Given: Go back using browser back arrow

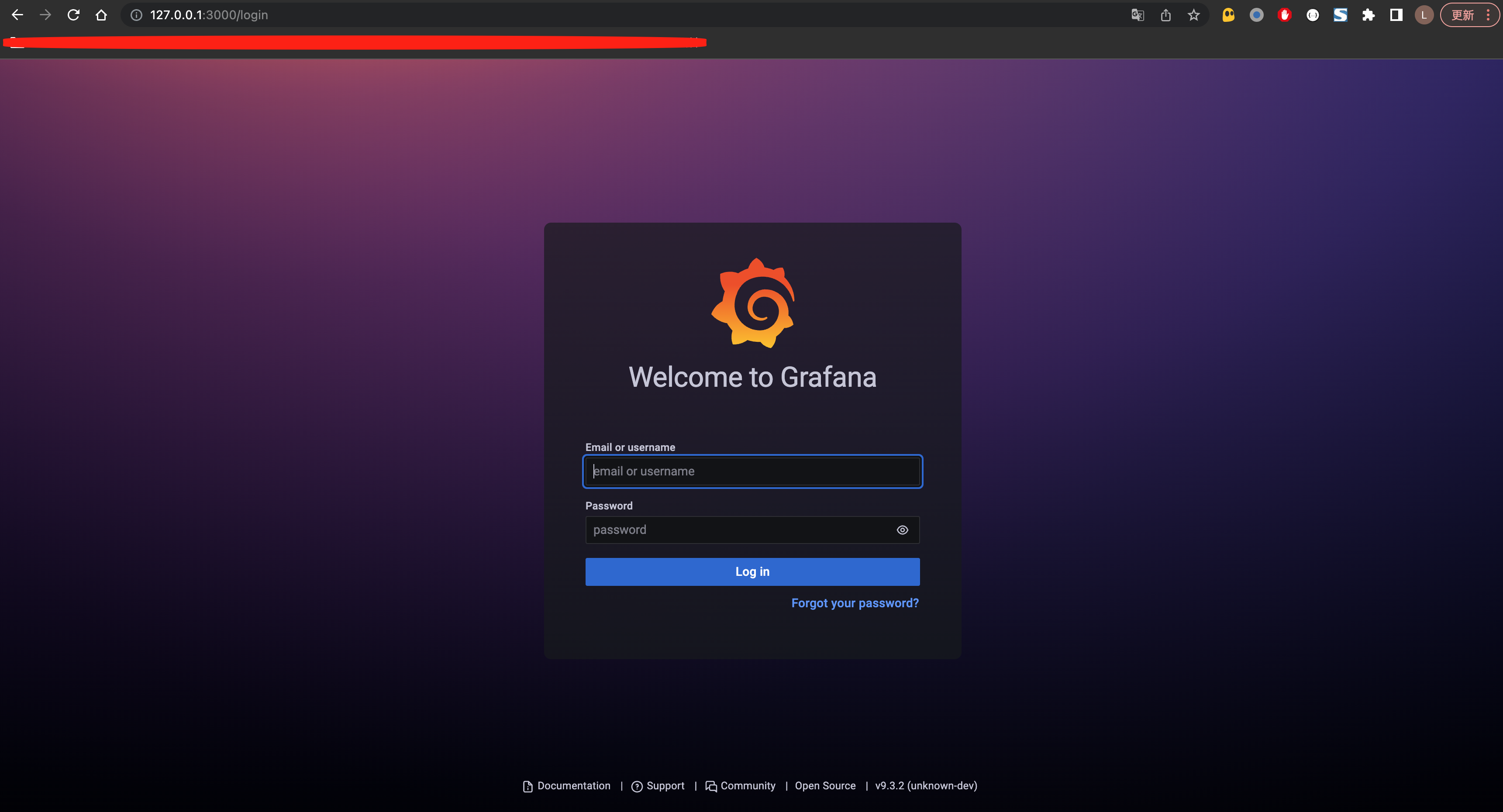Looking at the screenshot, I should (17, 15).
